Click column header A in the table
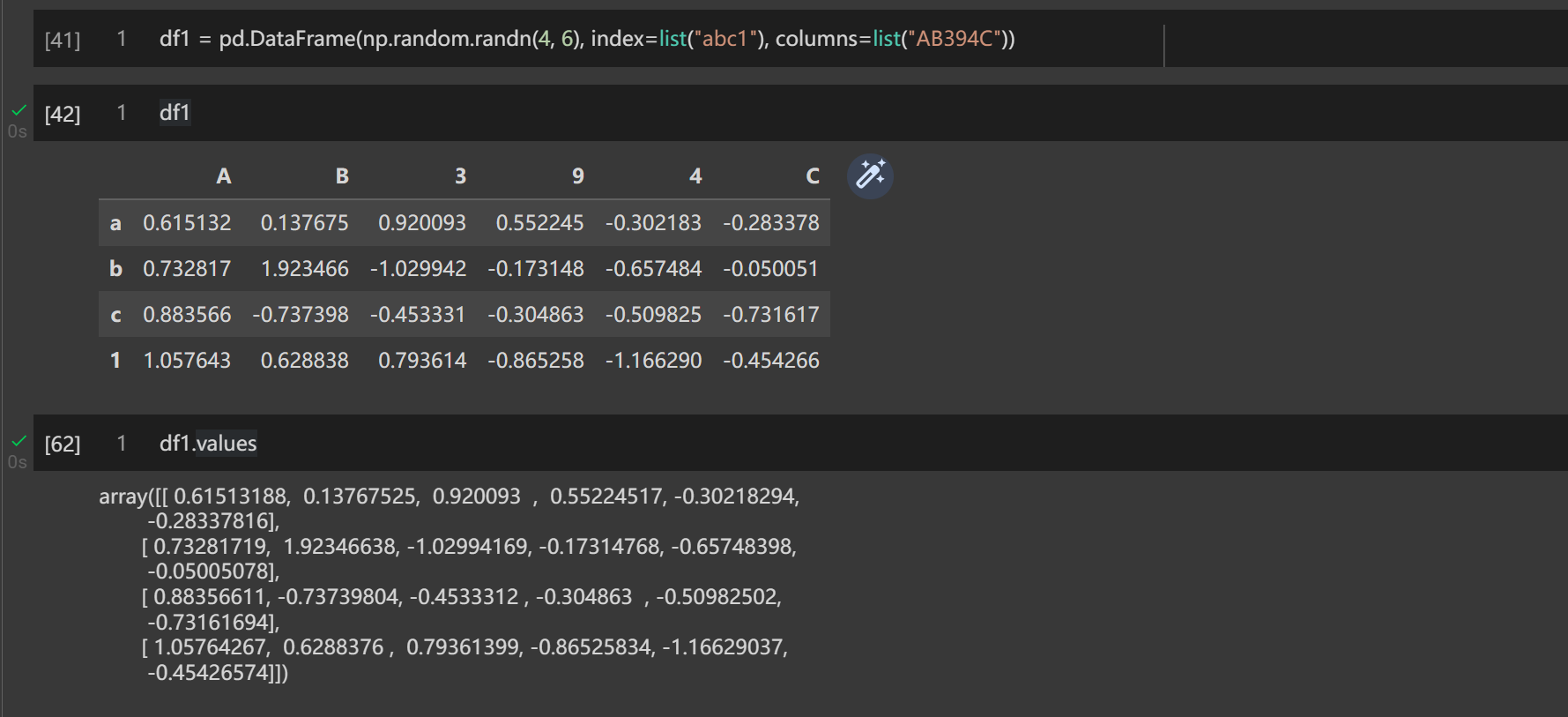The height and width of the screenshot is (717, 1568). 224,176
